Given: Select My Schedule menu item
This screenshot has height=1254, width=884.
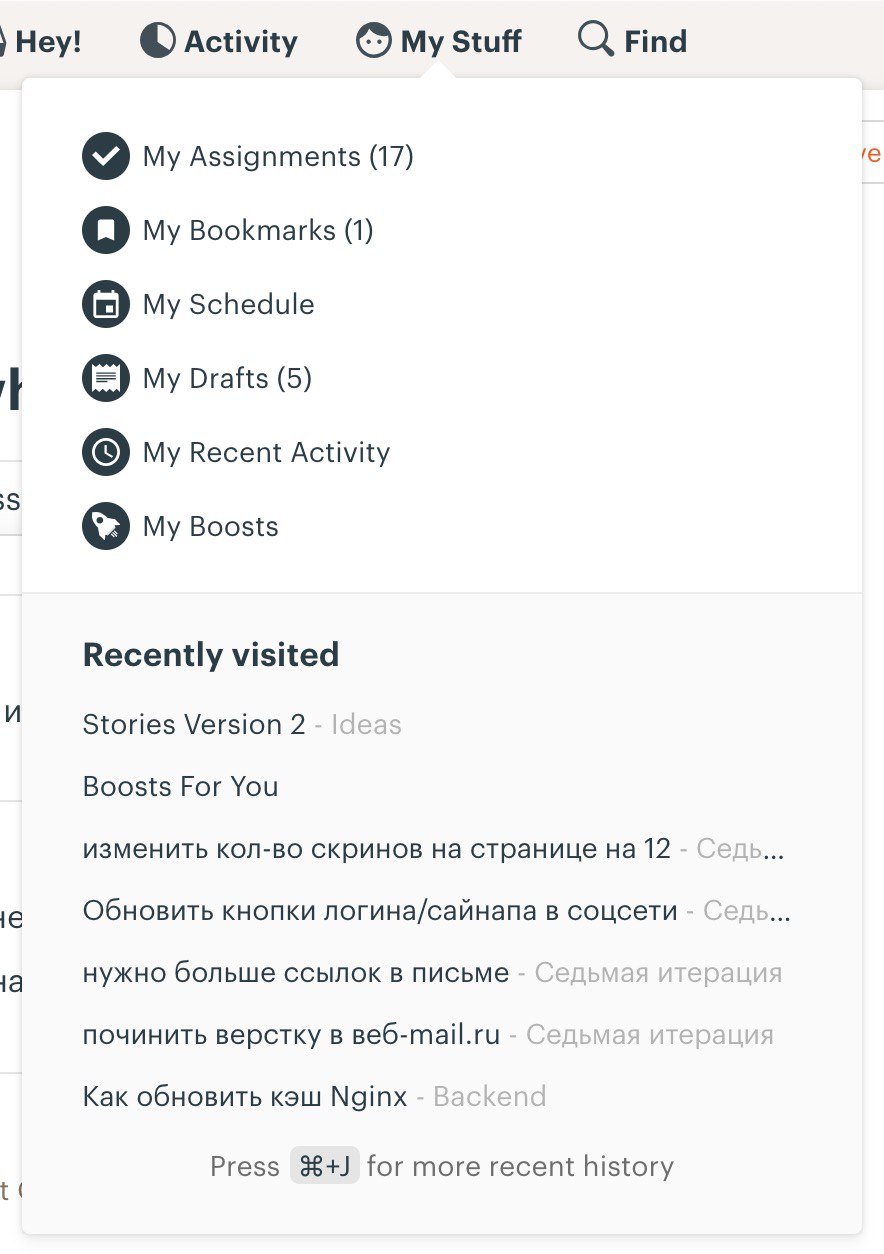Looking at the screenshot, I should point(198,305).
